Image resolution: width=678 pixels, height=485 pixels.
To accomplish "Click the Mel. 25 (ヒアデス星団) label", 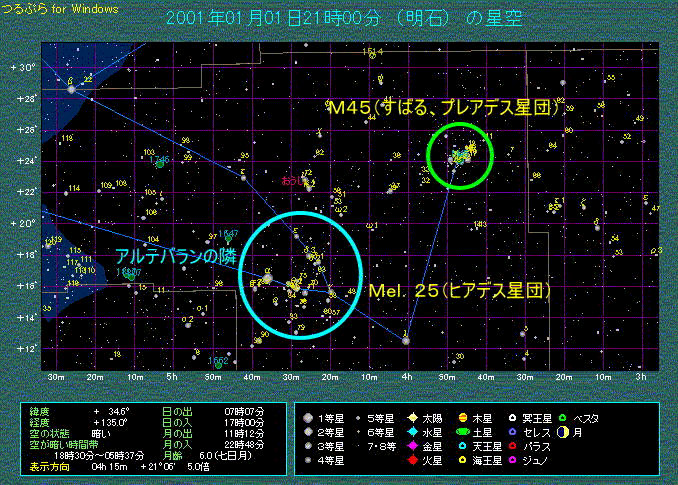I will point(459,291).
